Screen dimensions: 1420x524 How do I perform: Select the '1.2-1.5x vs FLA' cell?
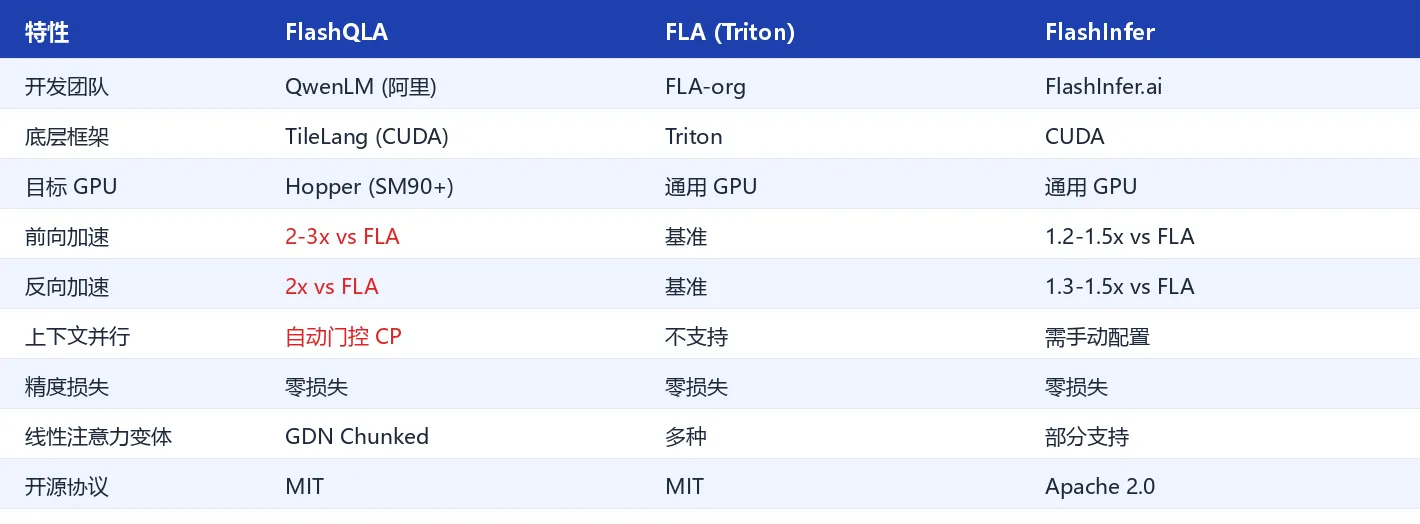[1120, 237]
